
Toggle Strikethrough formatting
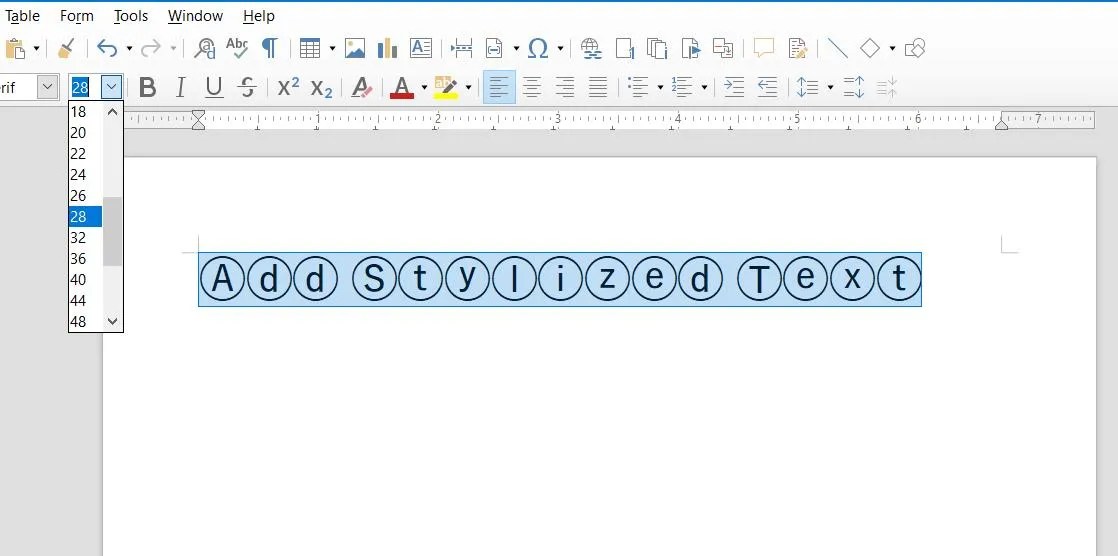pyautogui.click(x=247, y=88)
